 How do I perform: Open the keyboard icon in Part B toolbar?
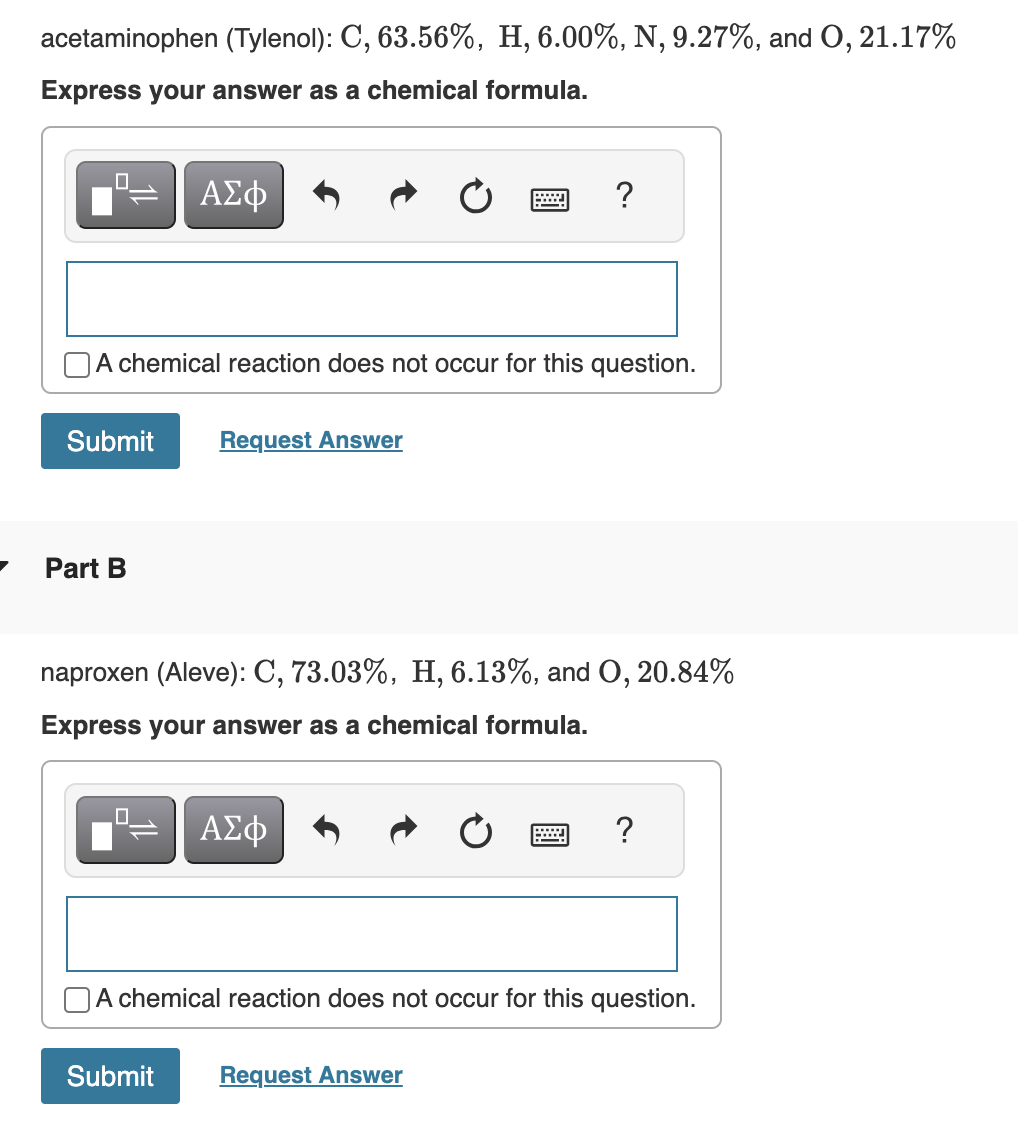click(550, 832)
